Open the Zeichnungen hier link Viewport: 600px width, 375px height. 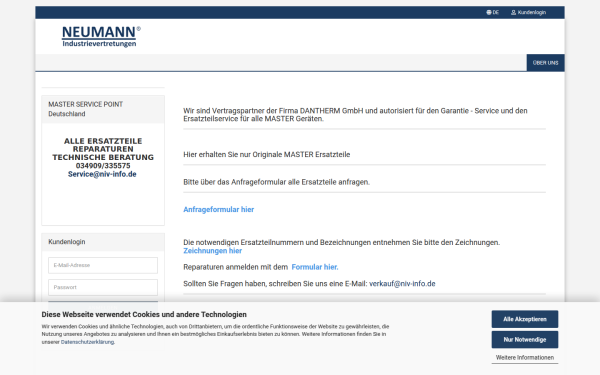point(212,251)
